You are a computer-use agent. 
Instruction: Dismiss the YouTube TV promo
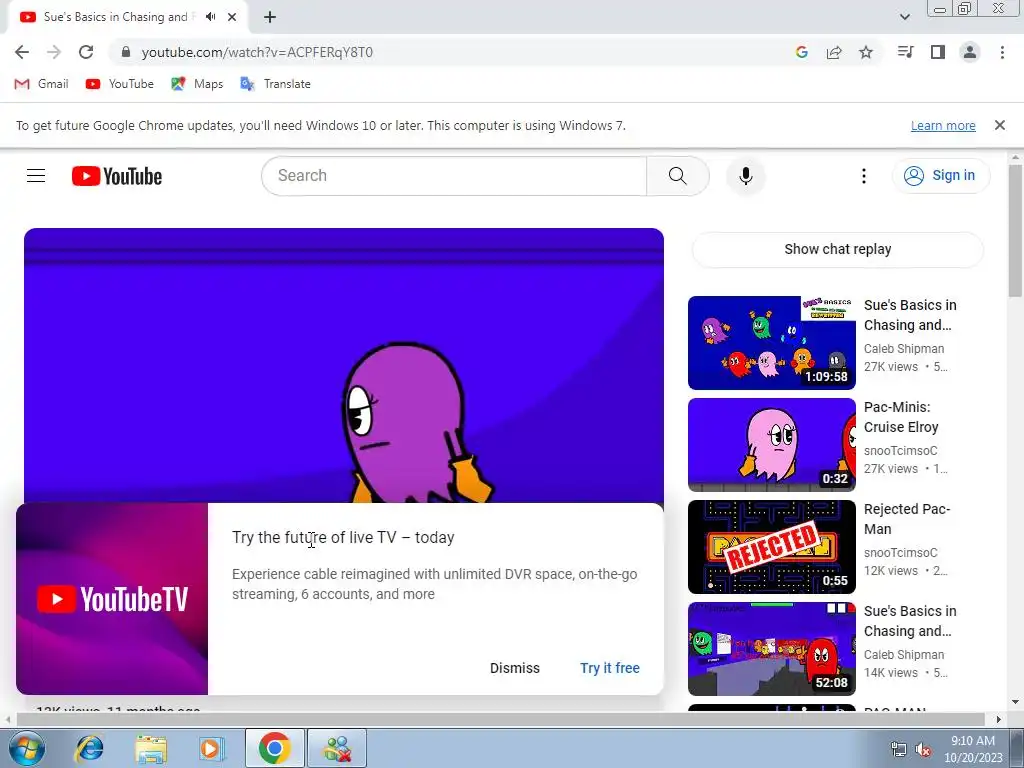(x=515, y=668)
